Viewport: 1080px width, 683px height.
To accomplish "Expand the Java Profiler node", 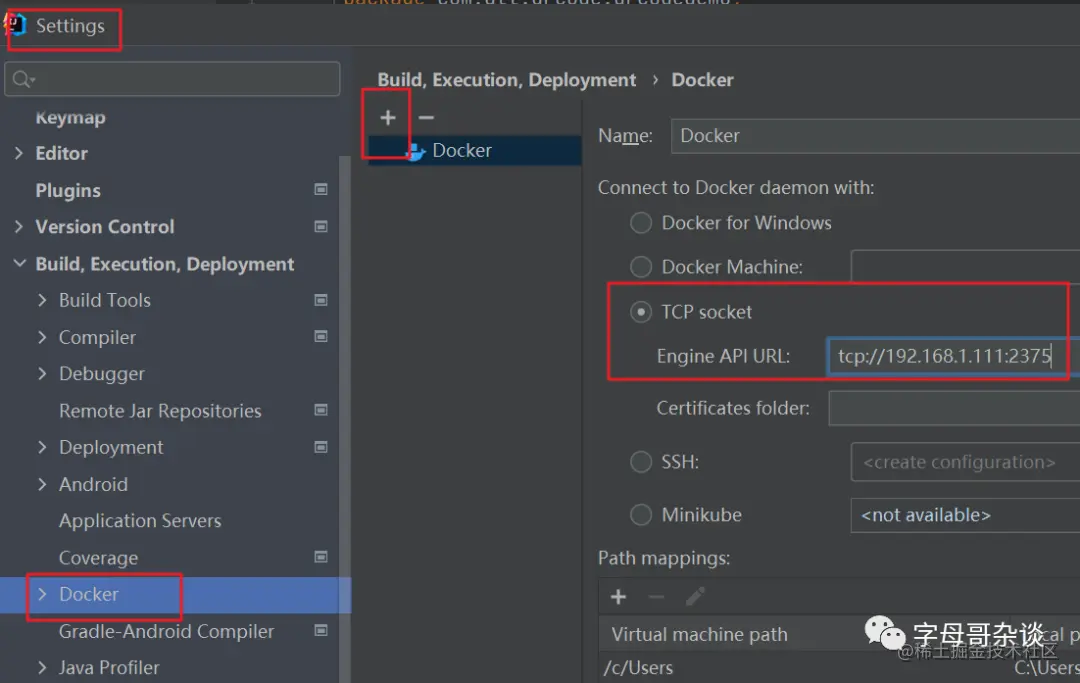I will (43, 668).
